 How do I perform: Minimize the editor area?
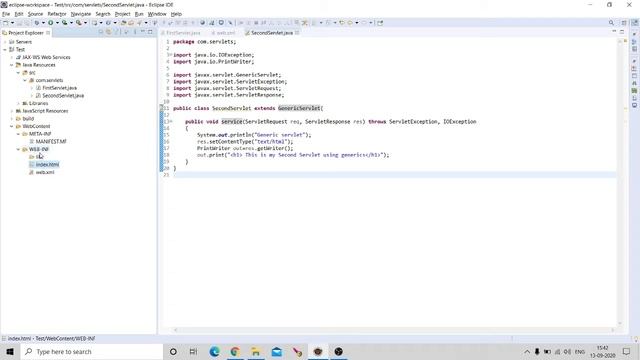(614, 32)
